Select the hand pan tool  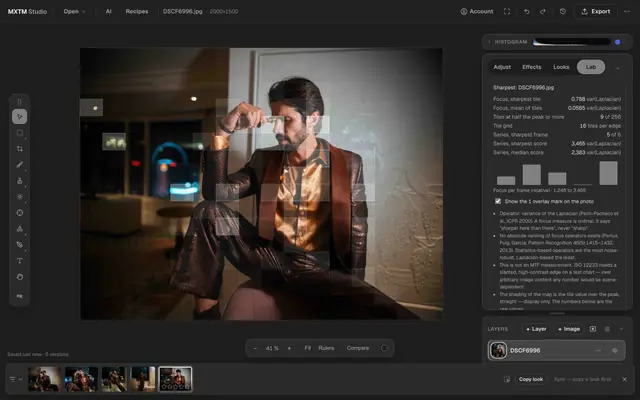click(x=19, y=277)
